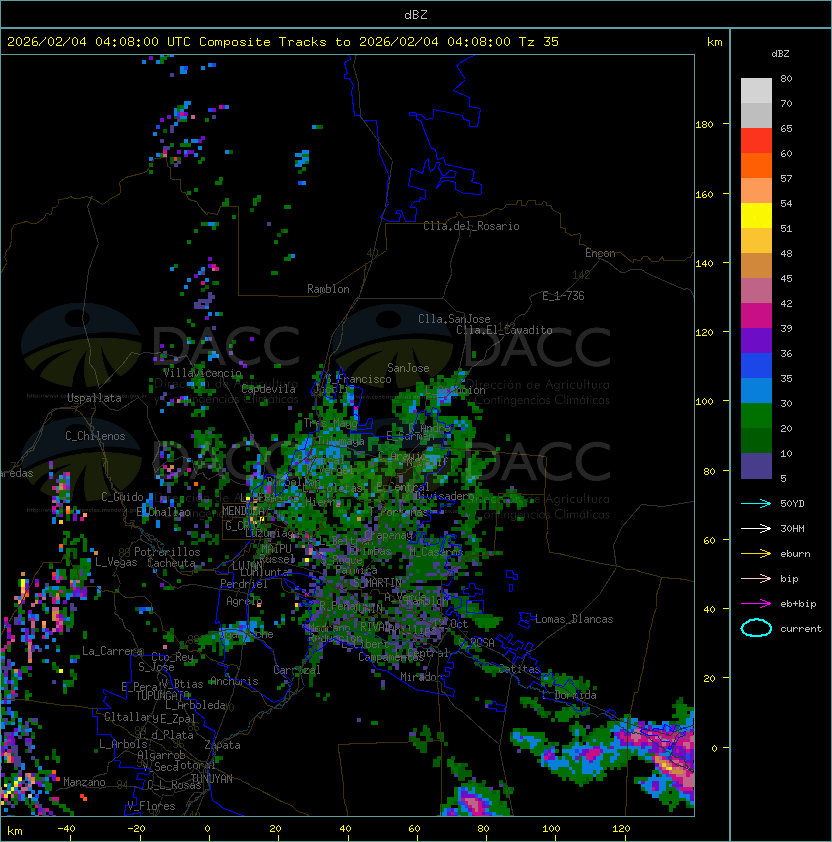Click the magenta eb+bip arrow in legend
Viewport: 832px width, 842px height.
[756, 604]
